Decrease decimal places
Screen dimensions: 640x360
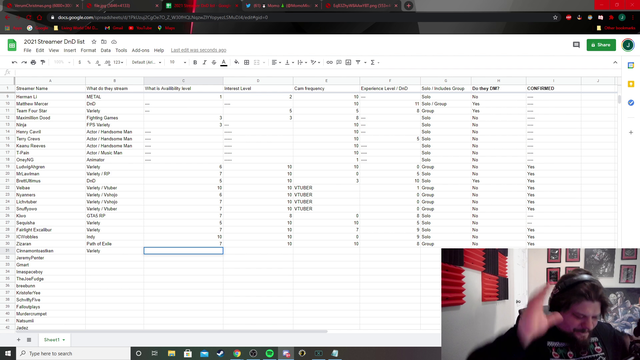point(98,62)
